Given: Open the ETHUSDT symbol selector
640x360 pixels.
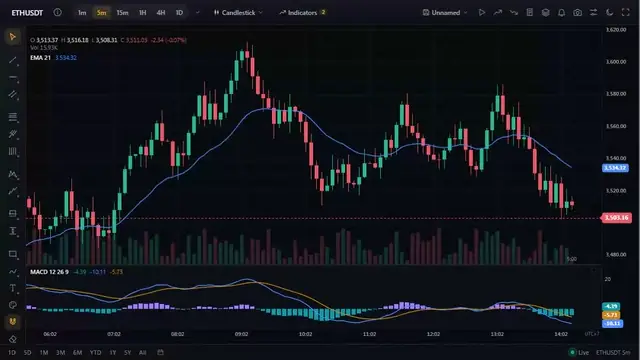Looking at the screenshot, I should (x=27, y=13).
